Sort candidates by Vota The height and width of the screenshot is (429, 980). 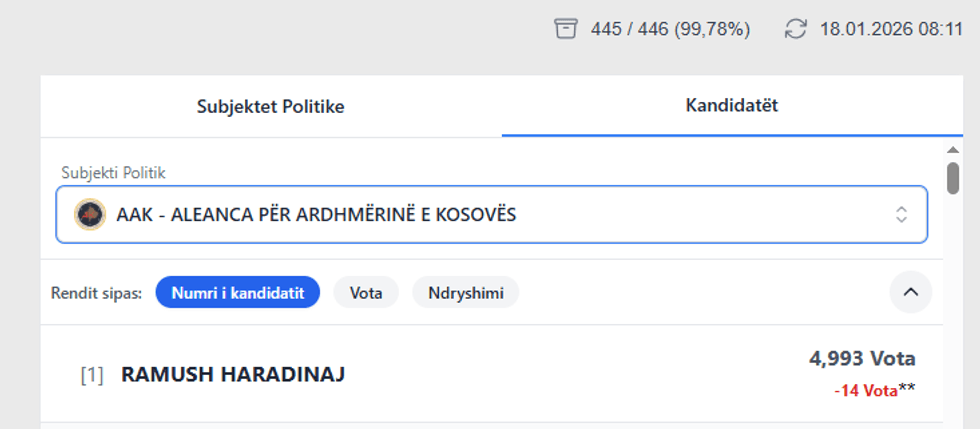[366, 293]
